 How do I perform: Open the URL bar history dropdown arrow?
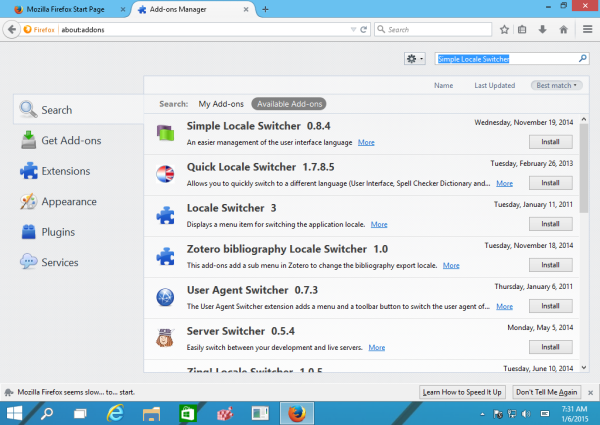(x=353, y=29)
